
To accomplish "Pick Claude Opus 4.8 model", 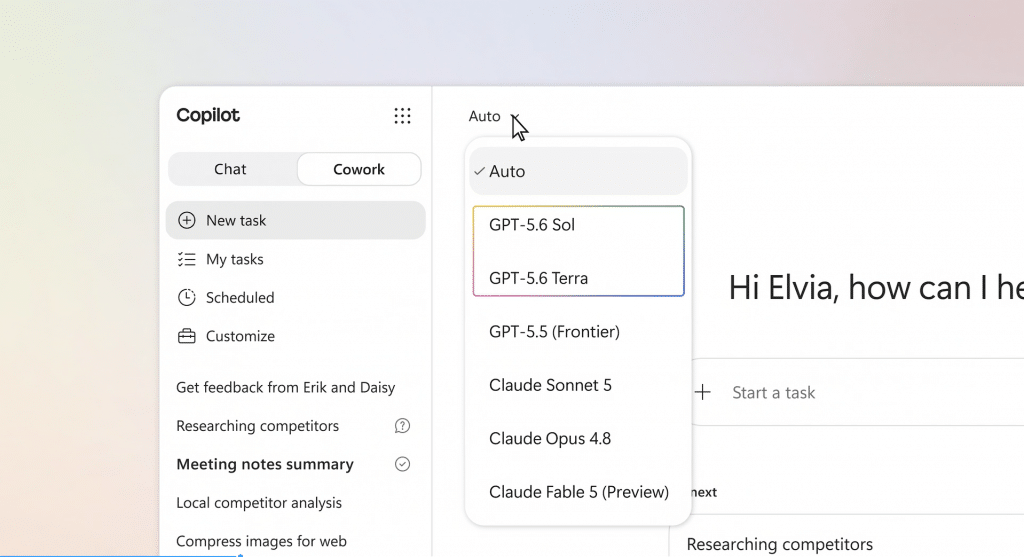I will point(579,439).
